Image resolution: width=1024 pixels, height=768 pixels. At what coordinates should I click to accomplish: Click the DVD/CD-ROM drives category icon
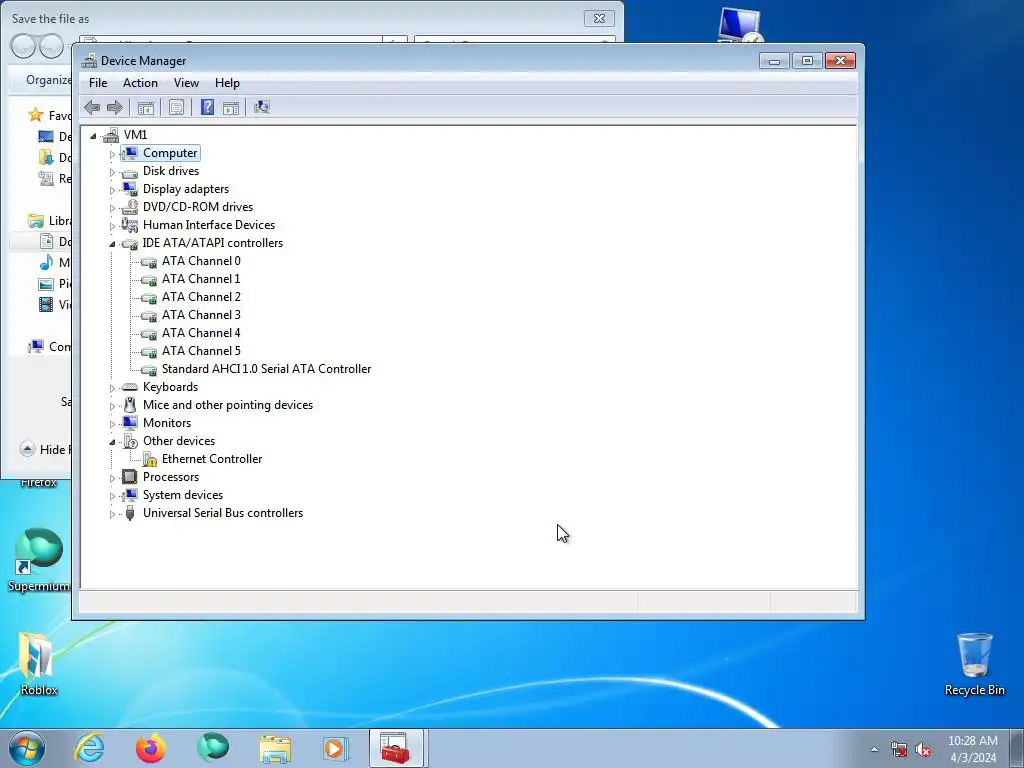(130, 207)
